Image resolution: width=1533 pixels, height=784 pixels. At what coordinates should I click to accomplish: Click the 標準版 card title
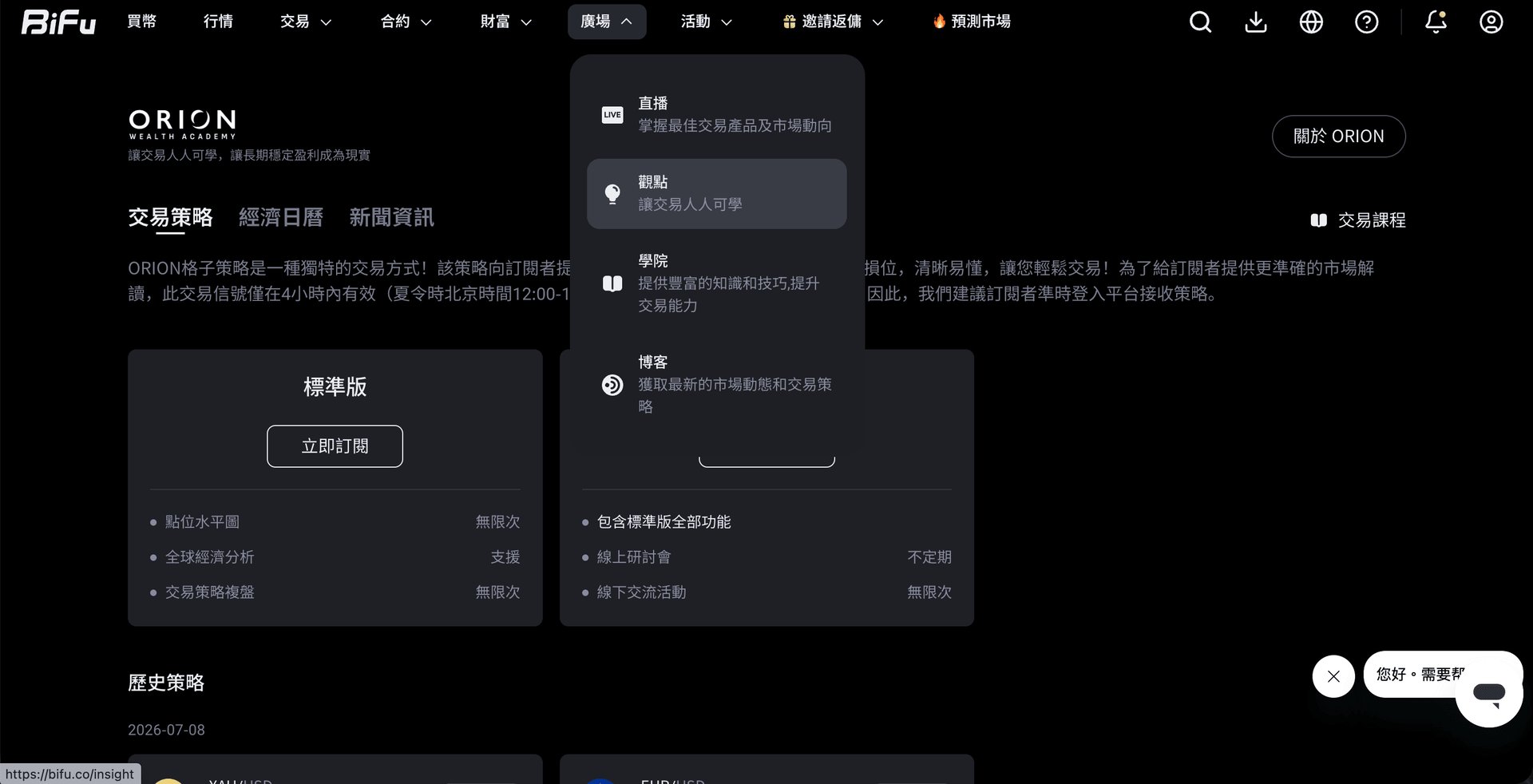click(x=335, y=387)
